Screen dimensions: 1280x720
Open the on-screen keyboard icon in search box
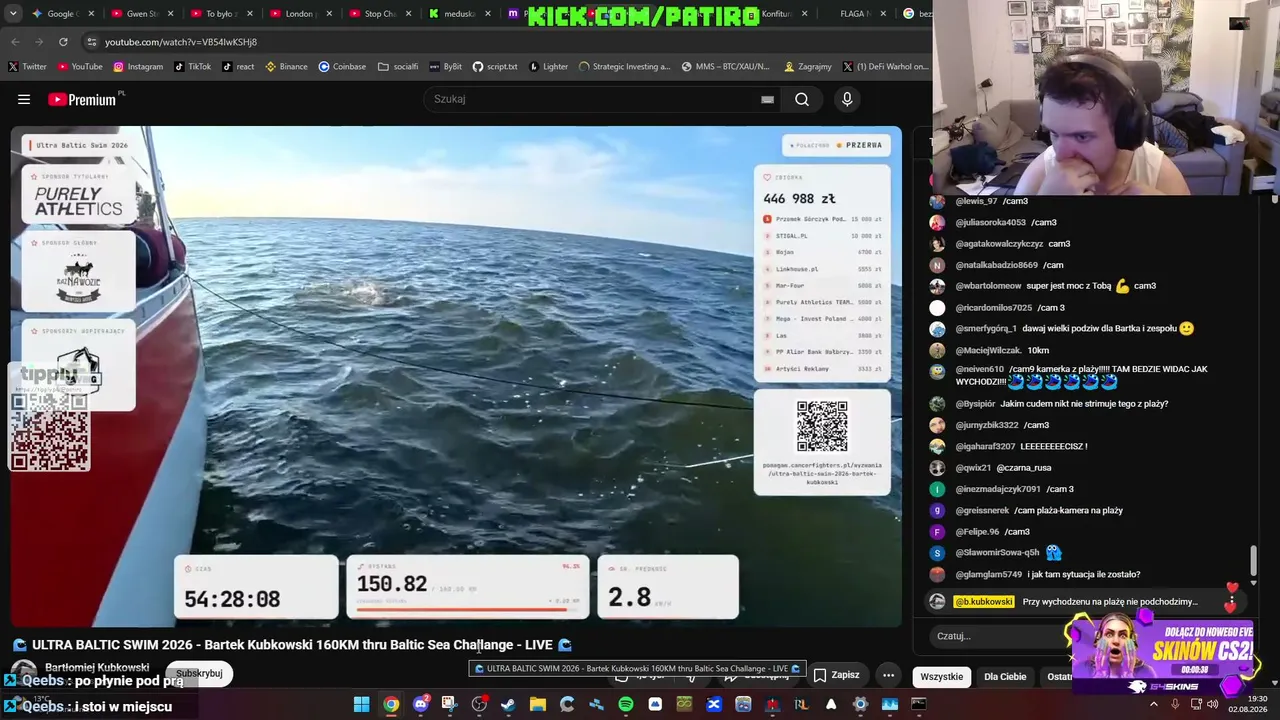point(767,99)
